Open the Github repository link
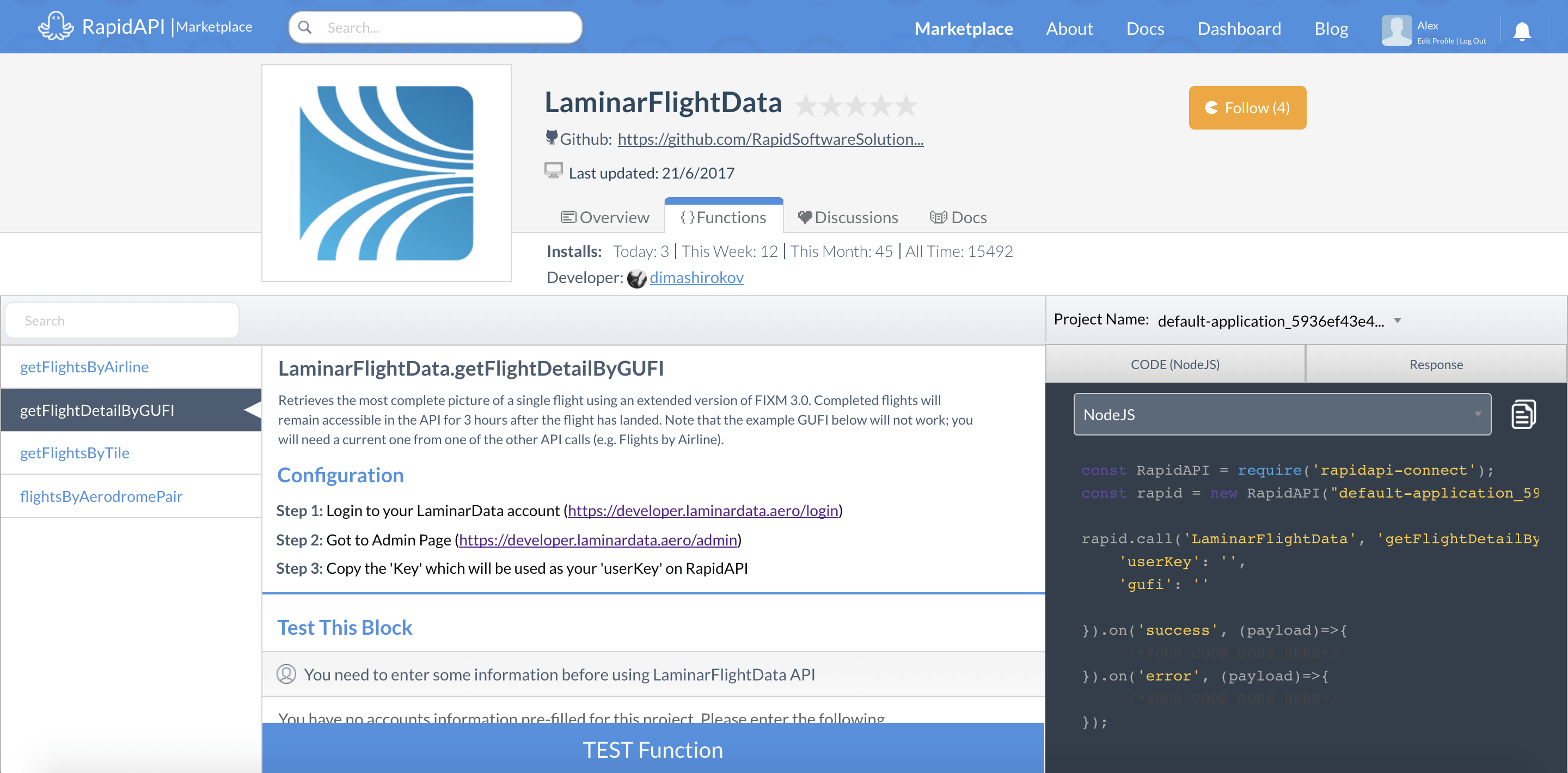The image size is (1568, 773). pos(770,139)
